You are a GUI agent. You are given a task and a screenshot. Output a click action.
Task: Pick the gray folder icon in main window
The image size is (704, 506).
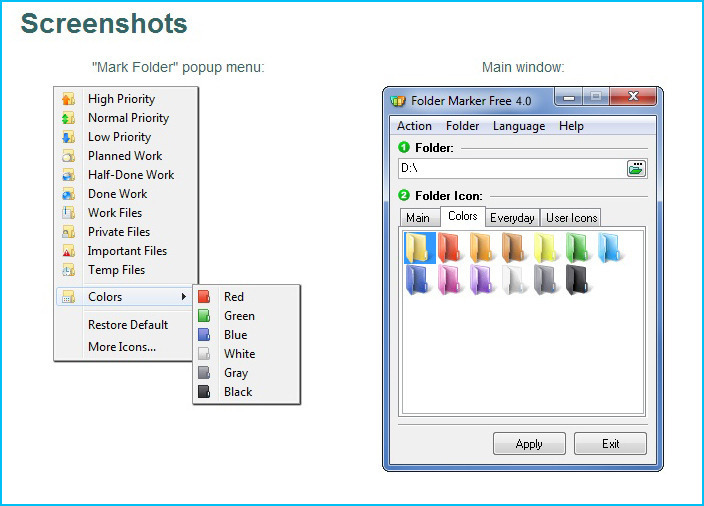coord(547,280)
